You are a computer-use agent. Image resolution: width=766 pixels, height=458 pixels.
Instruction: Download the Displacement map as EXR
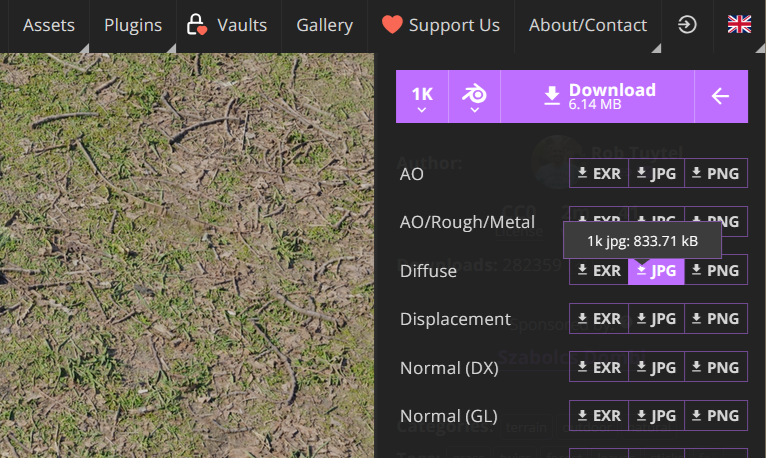[x=599, y=319]
